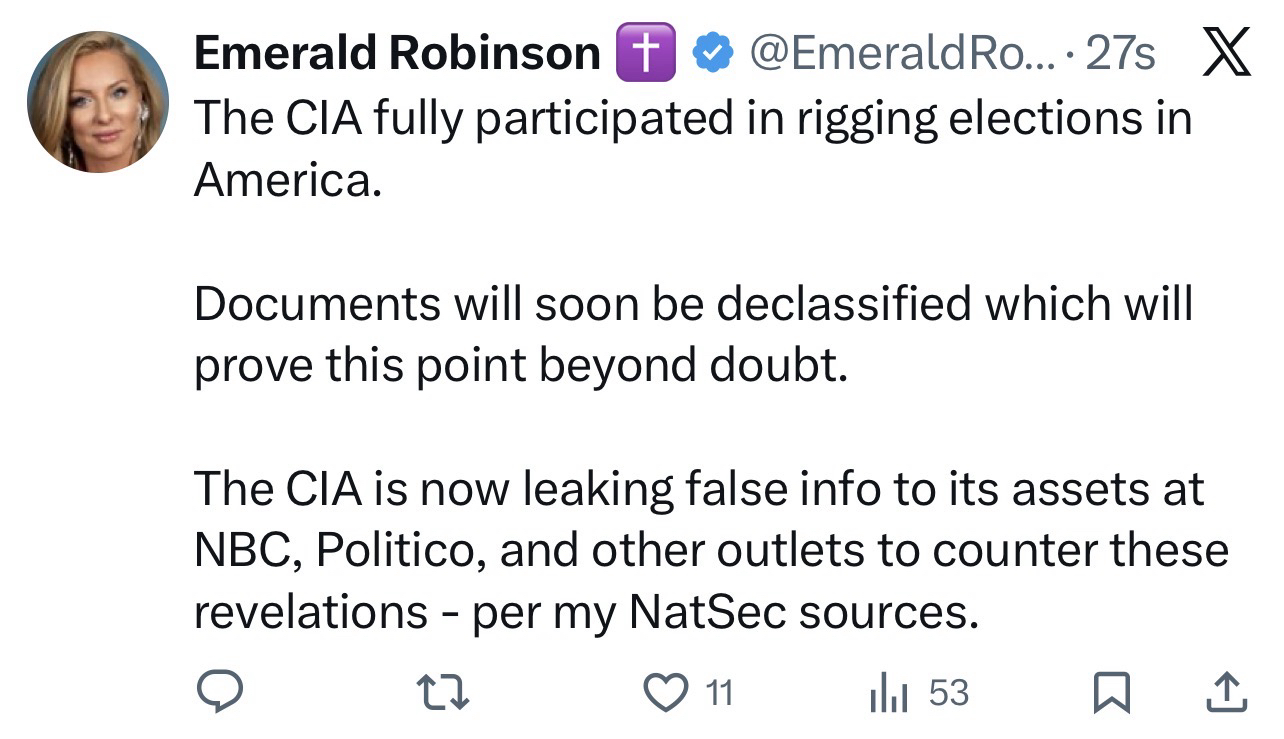Click the blue verified checkmark badge
Viewport: 1284px width, 739px height.
pos(711,53)
